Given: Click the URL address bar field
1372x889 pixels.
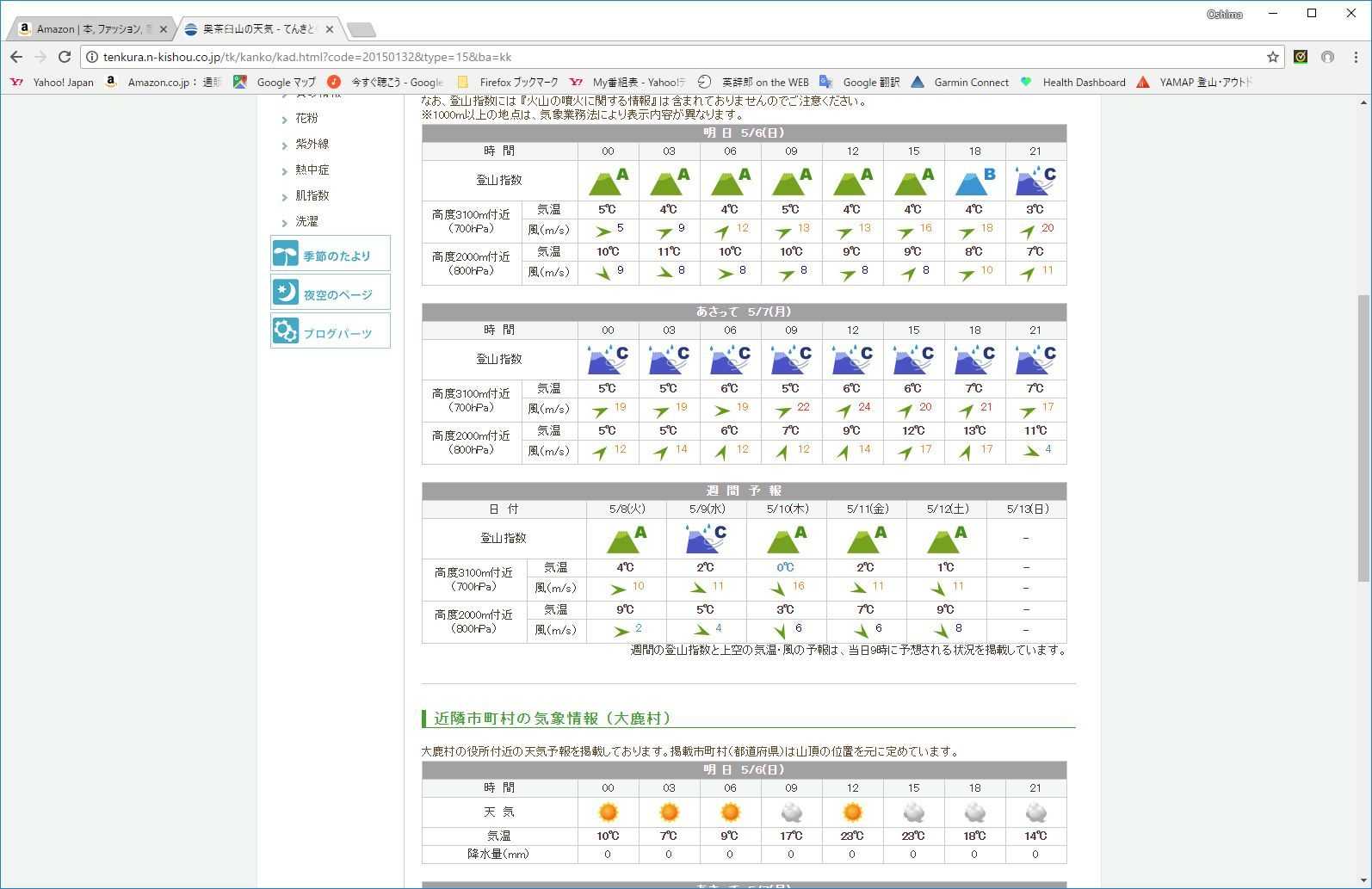Looking at the screenshot, I should (671, 57).
